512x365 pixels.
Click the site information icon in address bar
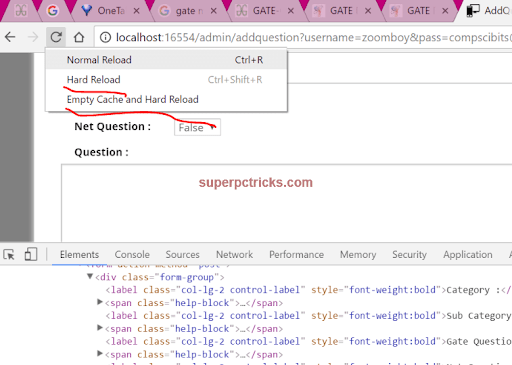click(x=105, y=37)
